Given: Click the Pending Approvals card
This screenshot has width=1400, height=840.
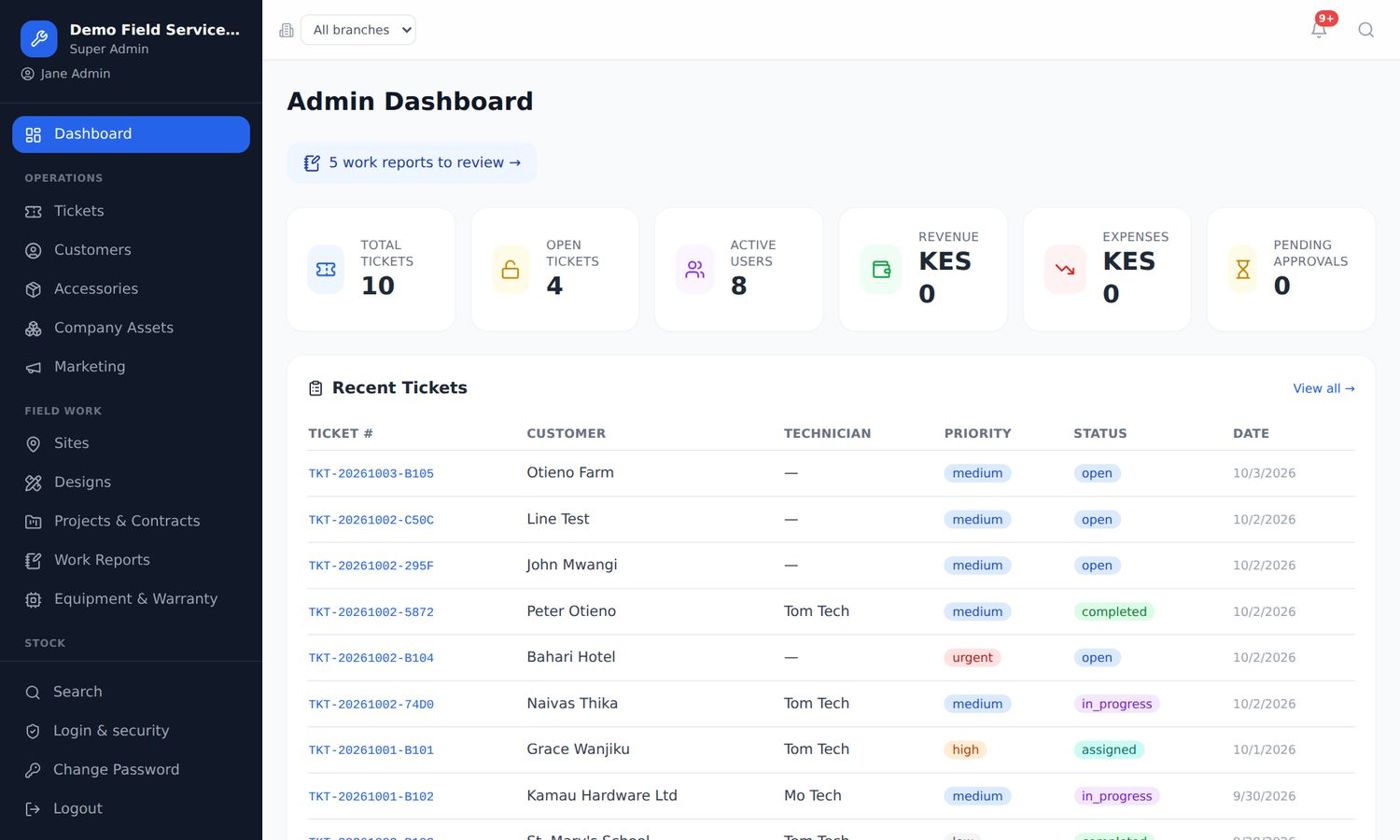Looking at the screenshot, I should 1291,269.
